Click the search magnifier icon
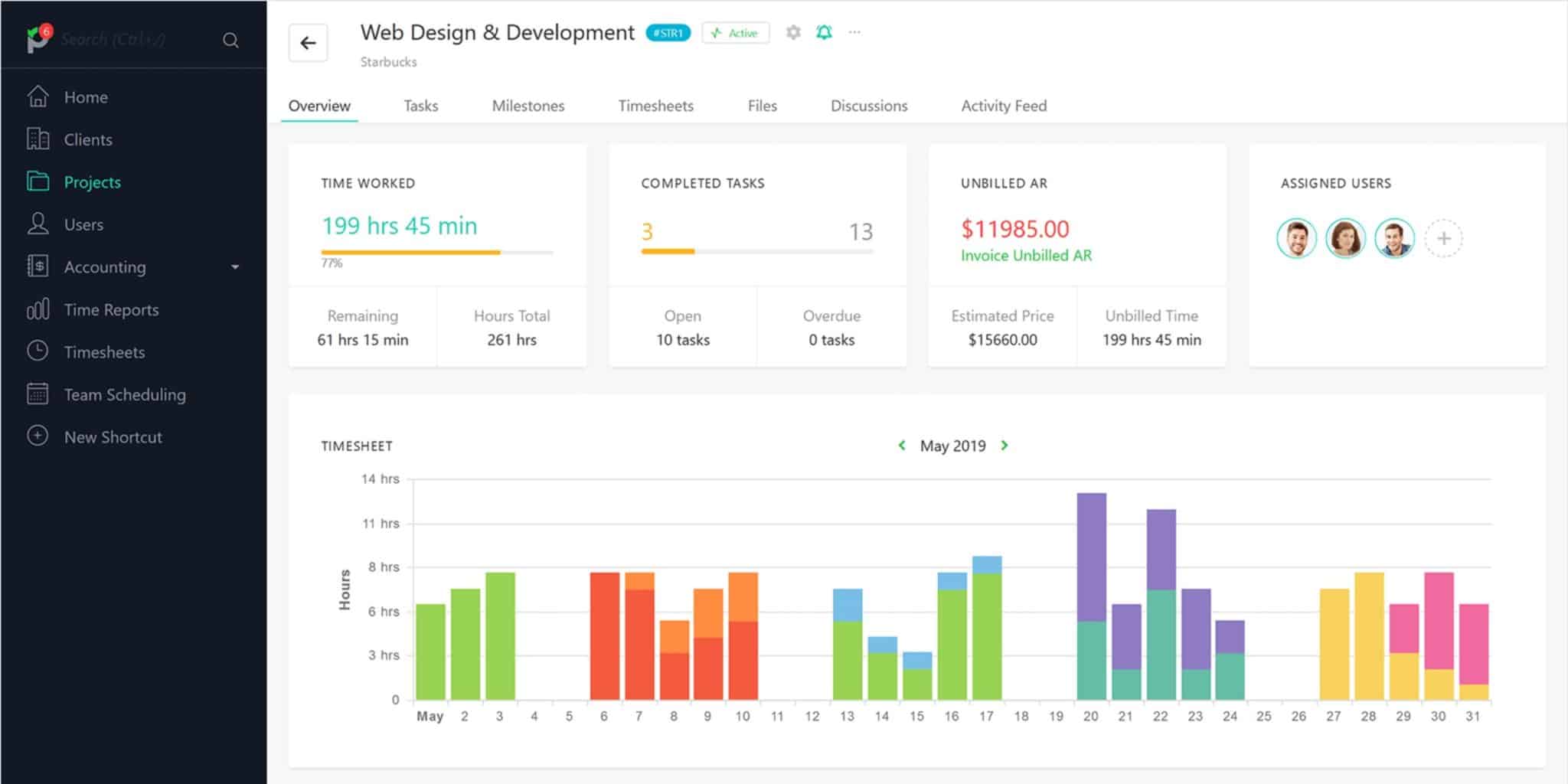 tap(230, 40)
